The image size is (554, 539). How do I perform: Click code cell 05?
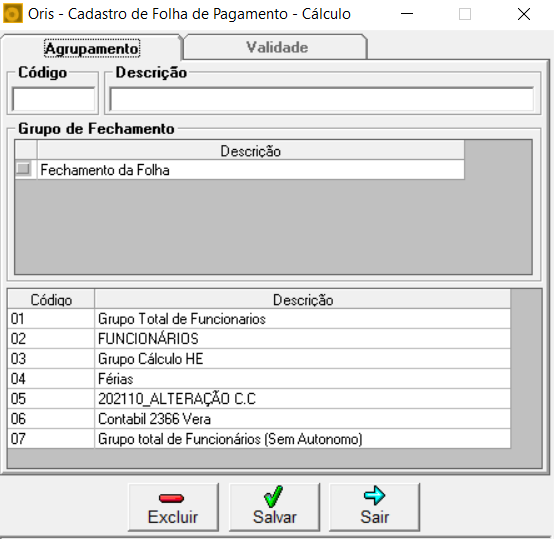click(51, 399)
